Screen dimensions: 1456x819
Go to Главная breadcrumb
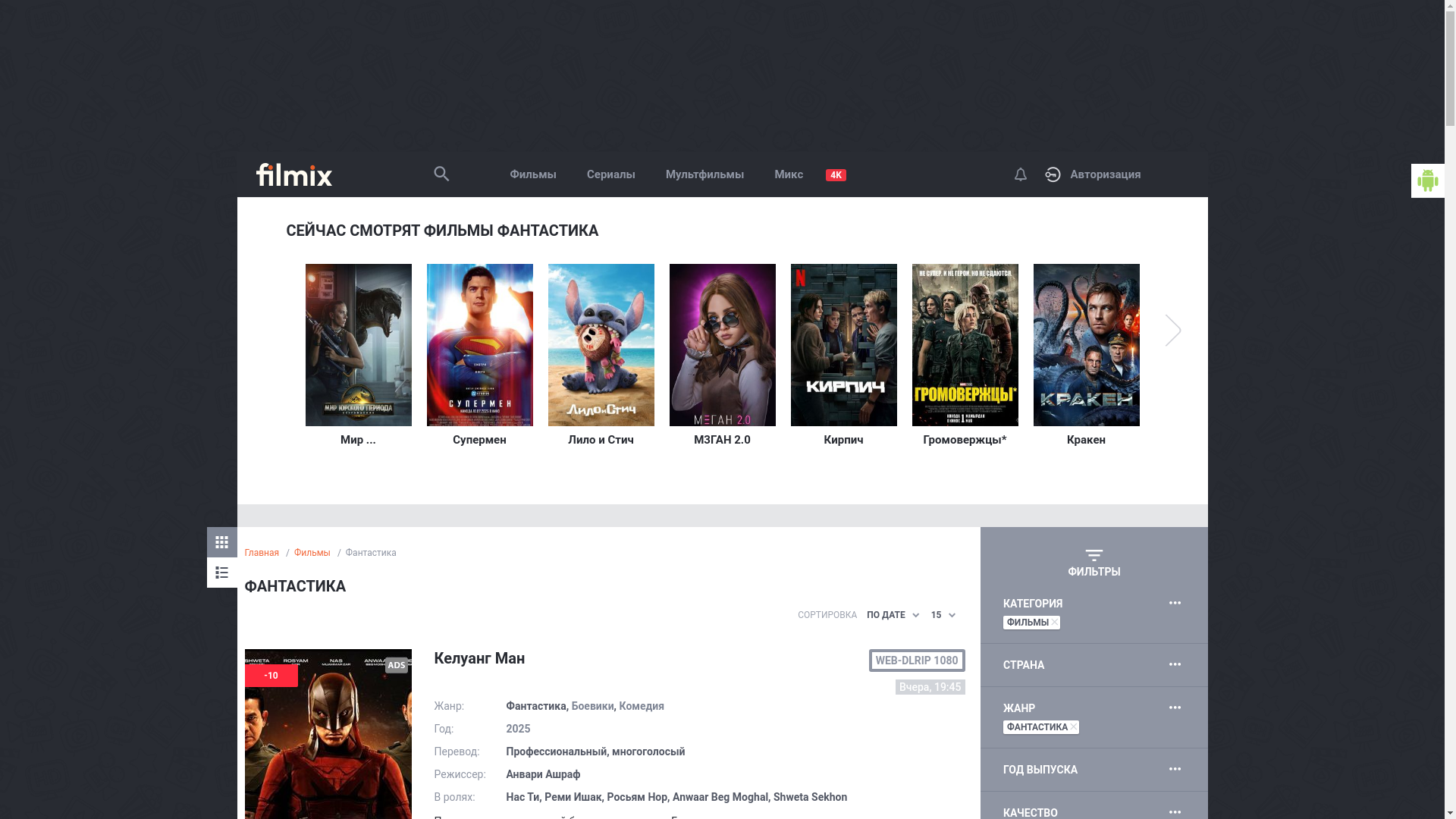pos(262,553)
